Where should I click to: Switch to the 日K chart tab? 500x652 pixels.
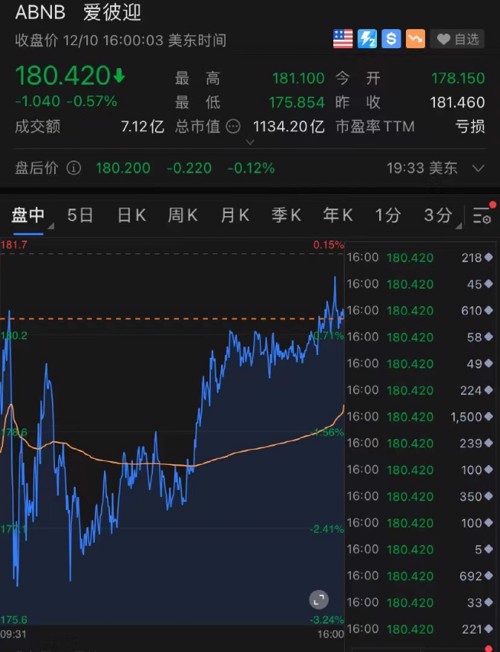coord(131,215)
